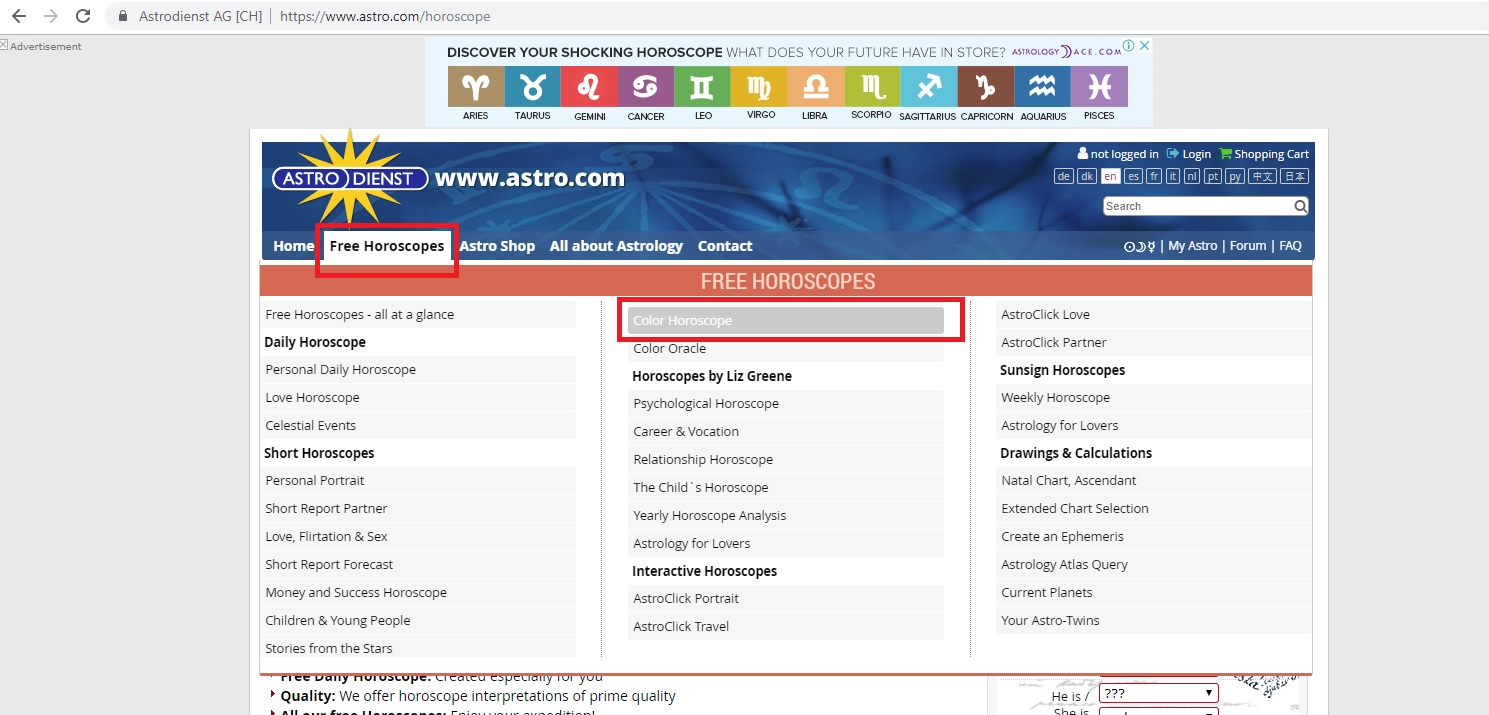
Task: Open the Home menu
Action: point(294,246)
